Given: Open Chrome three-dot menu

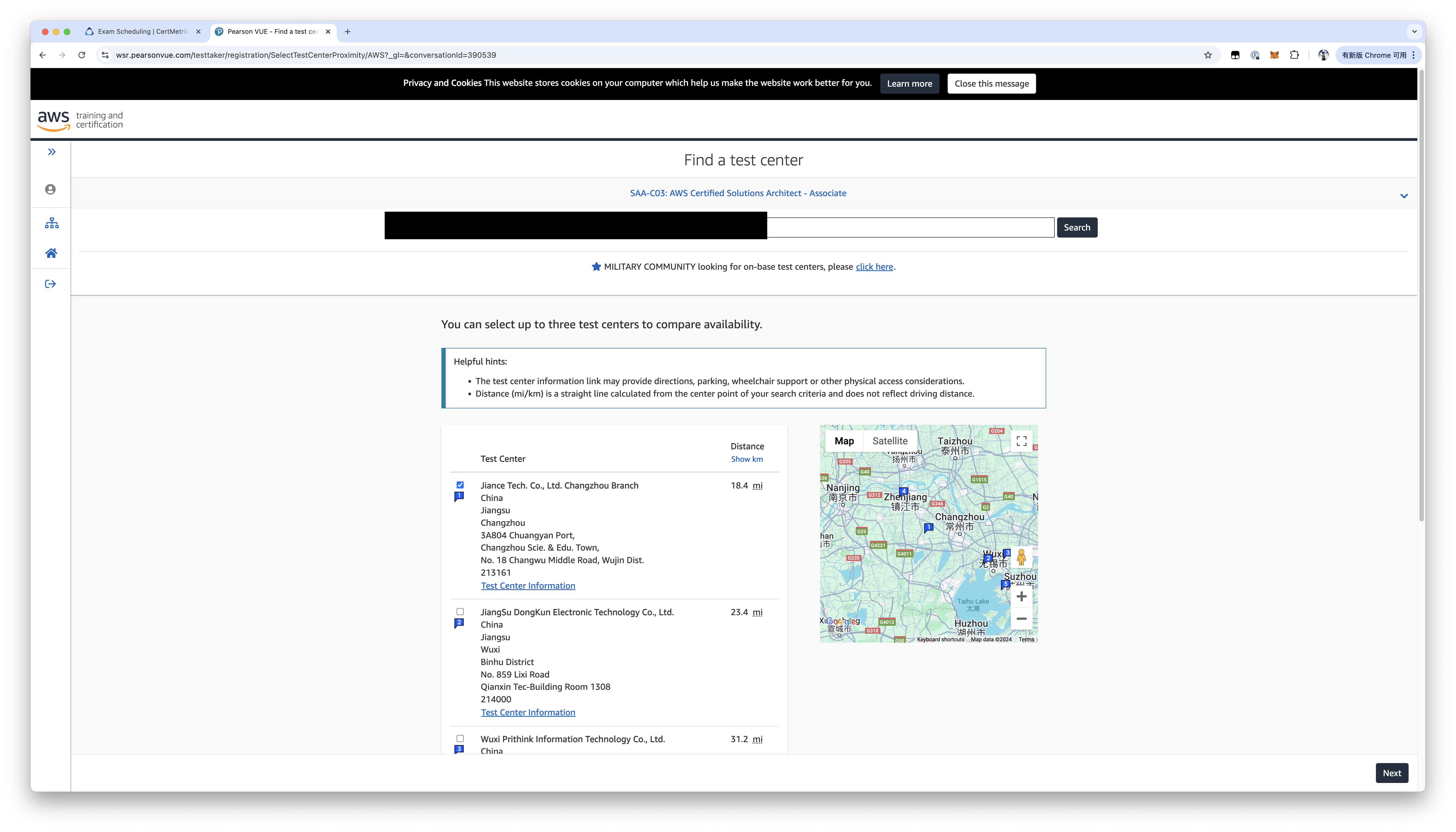Looking at the screenshot, I should pos(1413,55).
